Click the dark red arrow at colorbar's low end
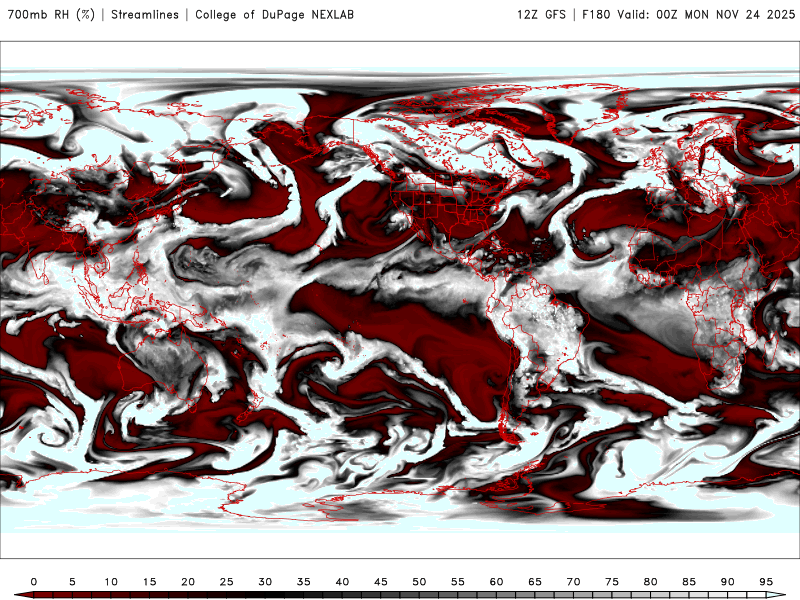Screen dimensions: 800x600 pyautogui.click(x=23, y=596)
